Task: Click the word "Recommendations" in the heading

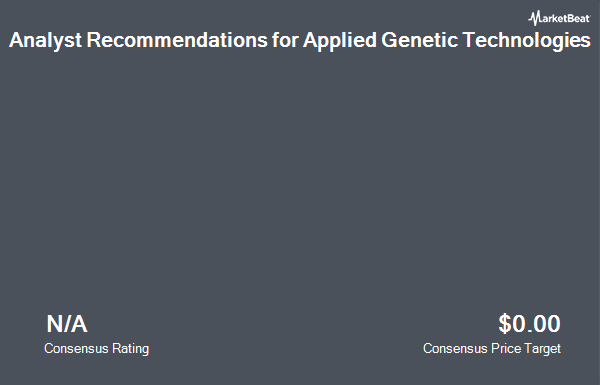Action: coord(177,40)
